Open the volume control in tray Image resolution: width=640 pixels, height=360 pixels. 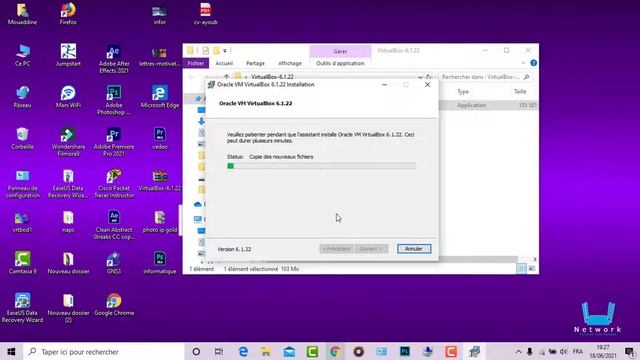pos(564,351)
